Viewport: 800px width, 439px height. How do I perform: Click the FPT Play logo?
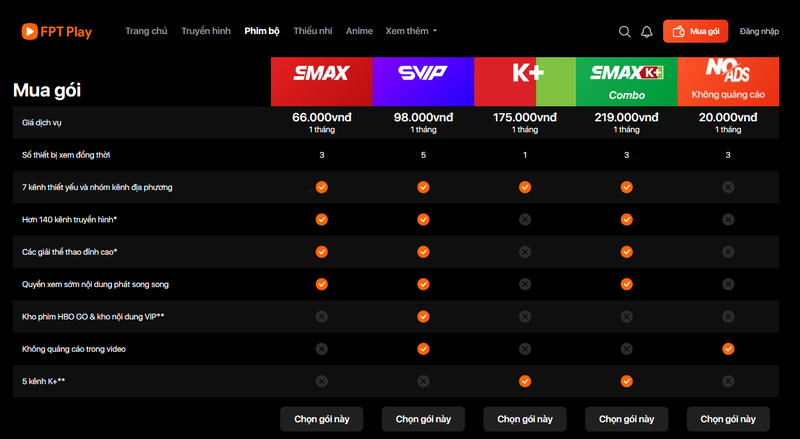pos(57,32)
